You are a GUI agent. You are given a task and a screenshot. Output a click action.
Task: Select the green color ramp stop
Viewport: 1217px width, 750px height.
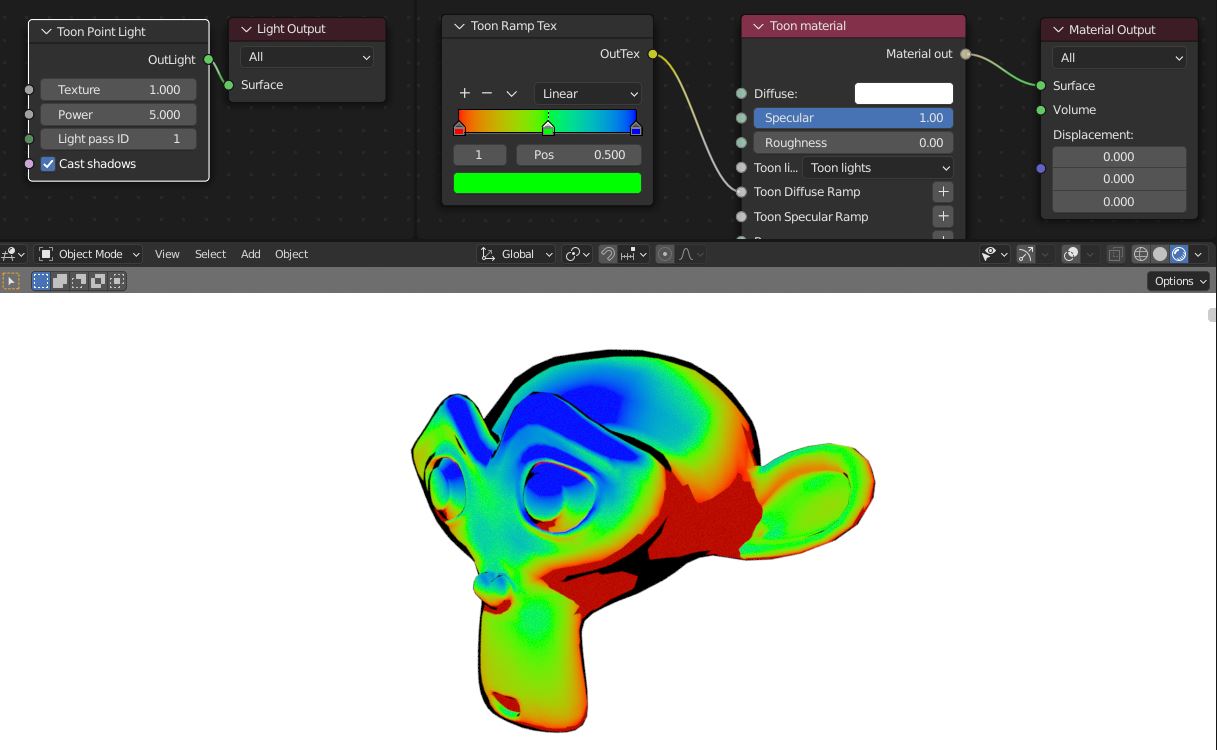tap(548, 128)
